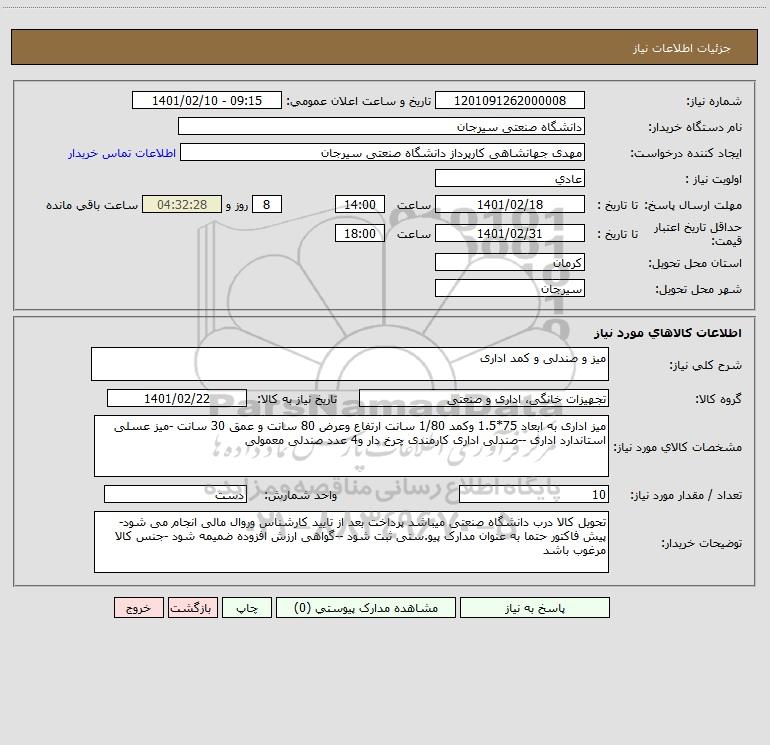Click the label تعداد / مقدار مورد نیاز
Image resolution: width=770 pixels, height=745 pixels.
[686, 496]
